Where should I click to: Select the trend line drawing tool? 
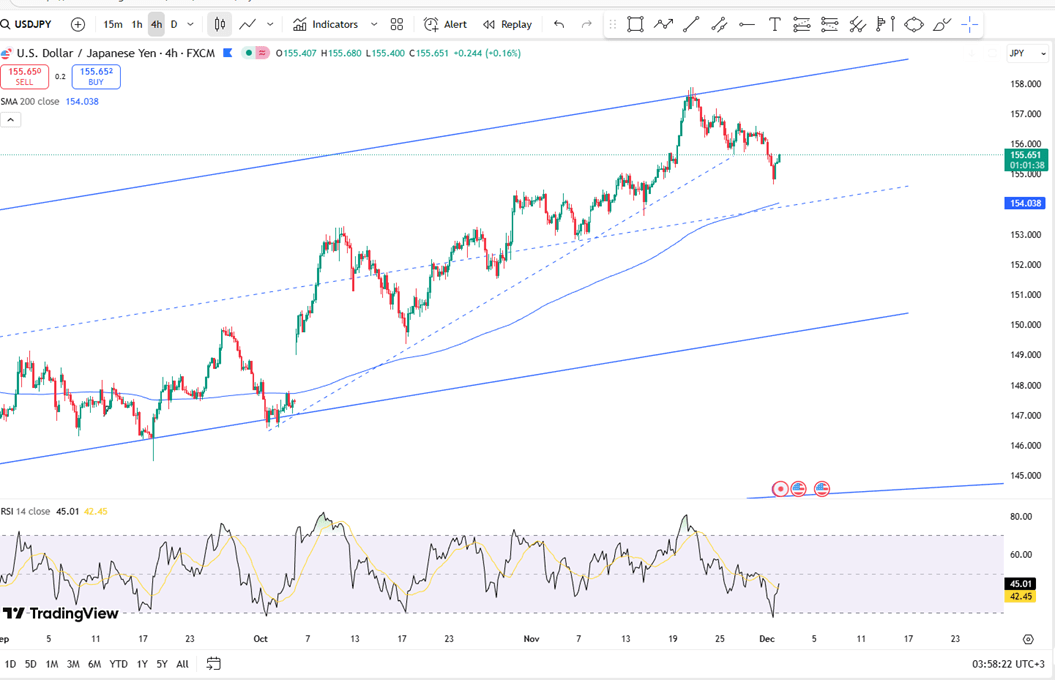(690, 24)
